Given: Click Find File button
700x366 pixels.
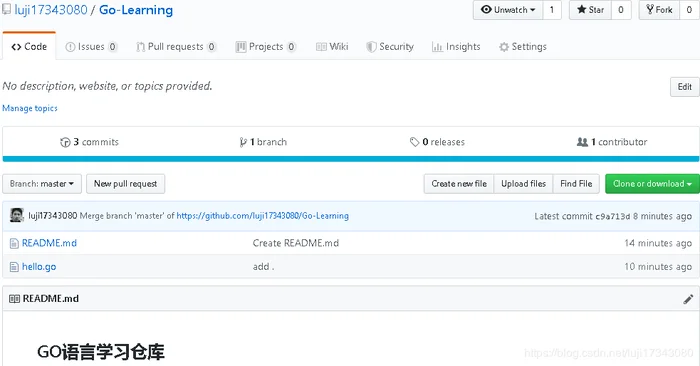Looking at the screenshot, I should pyautogui.click(x=576, y=184).
